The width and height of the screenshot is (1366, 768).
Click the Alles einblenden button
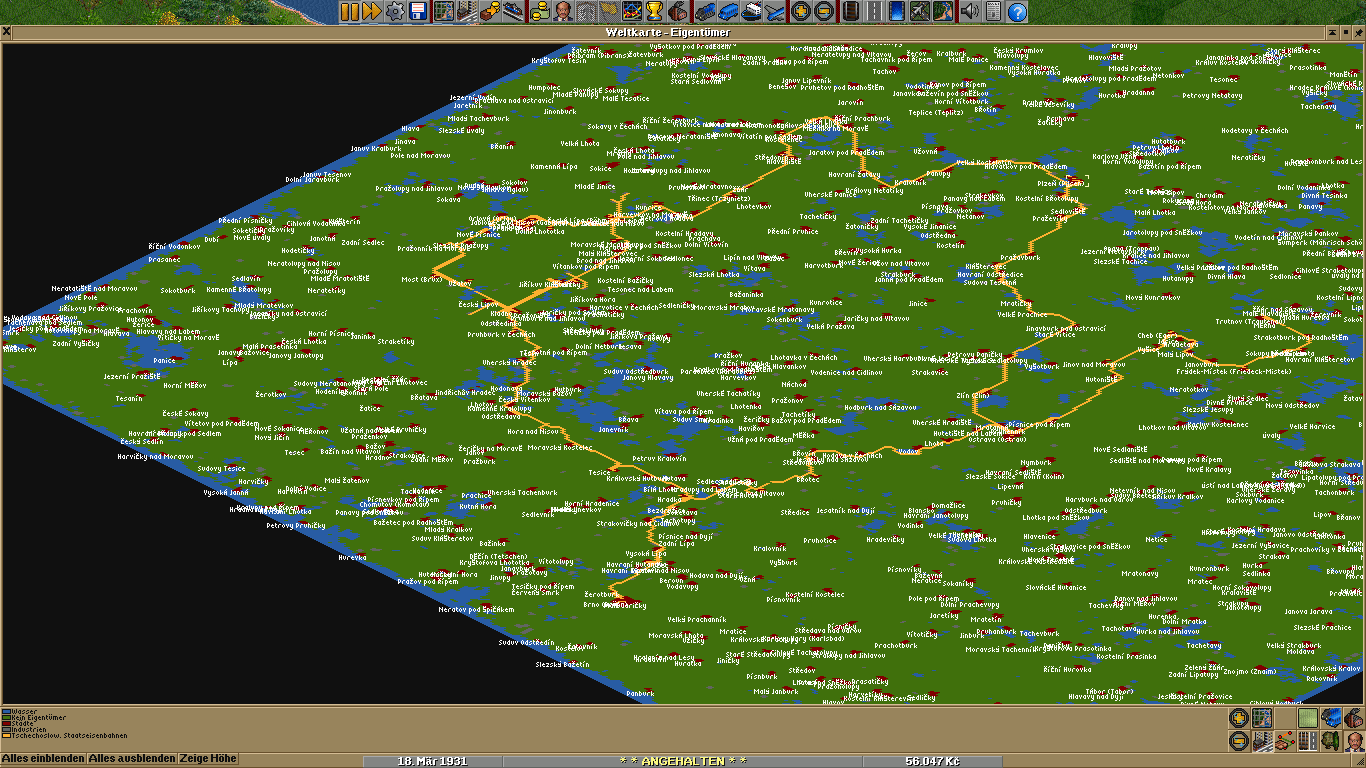pyautogui.click(x=43, y=759)
